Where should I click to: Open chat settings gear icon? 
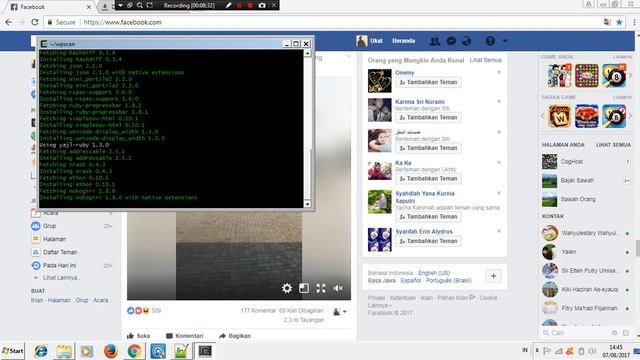(x=614, y=333)
